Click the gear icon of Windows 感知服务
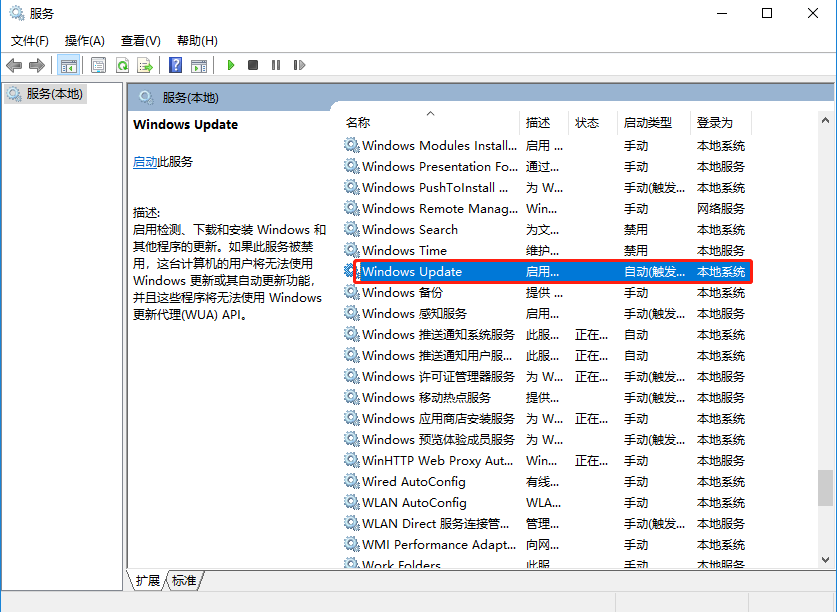Viewport: 837px width, 612px height. pyautogui.click(x=351, y=313)
